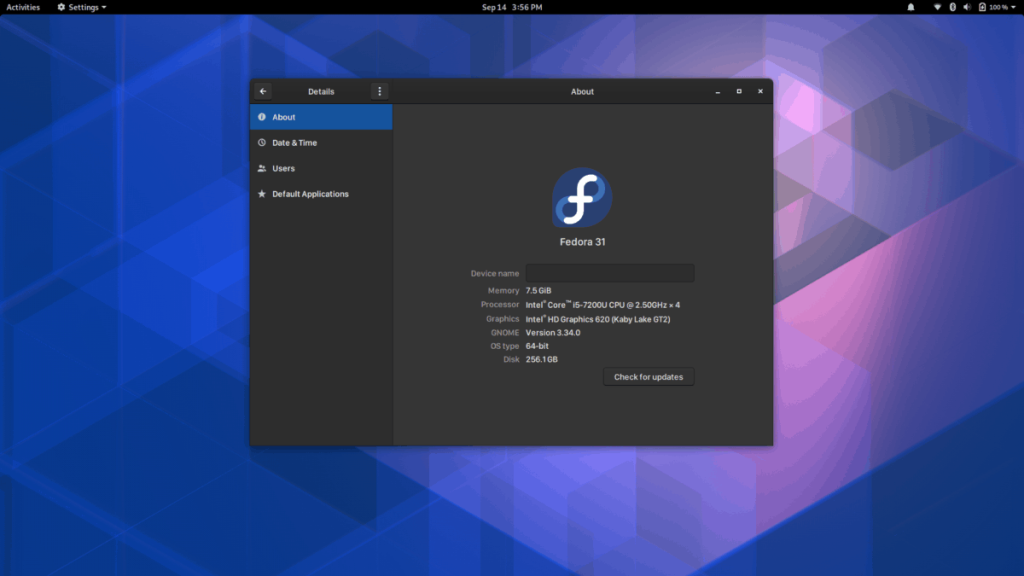
Task: Click the Fedora logo in the About page
Action: (581, 199)
